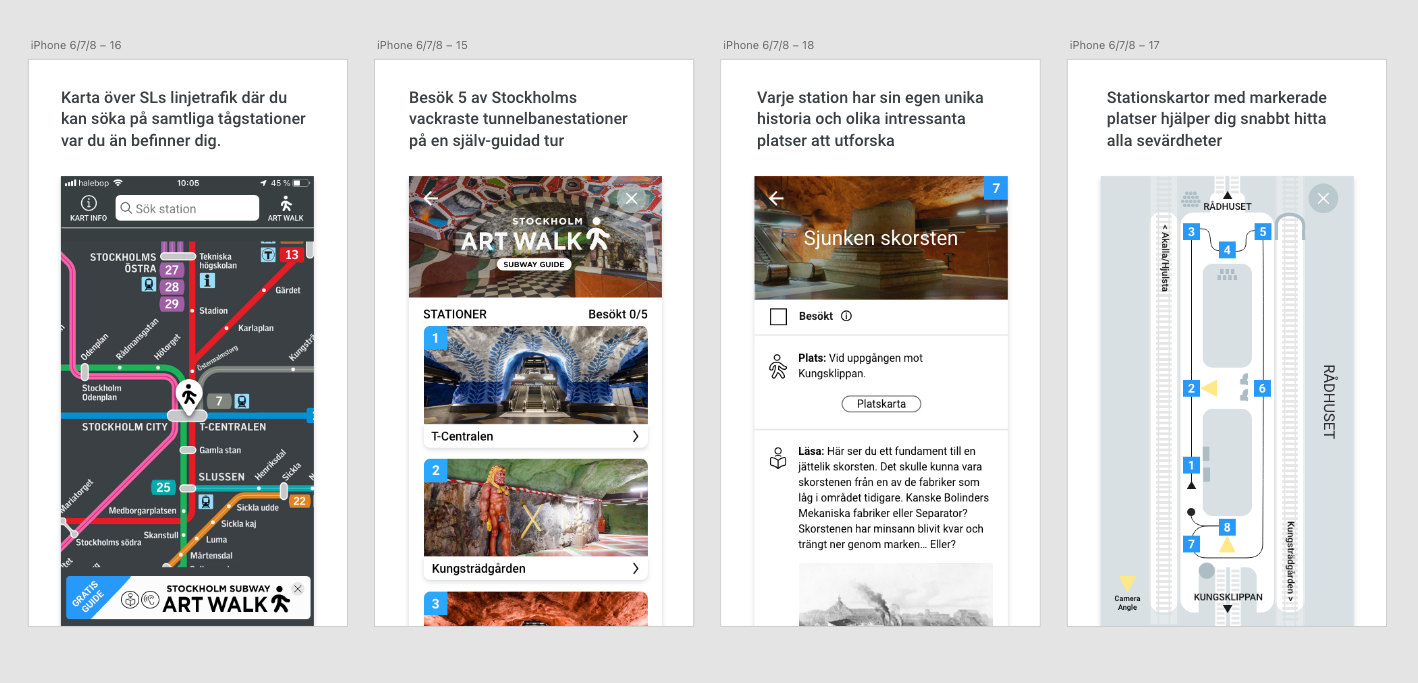This screenshot has width=1418, height=683.
Task: Open station card number 3
Action: tap(535, 609)
